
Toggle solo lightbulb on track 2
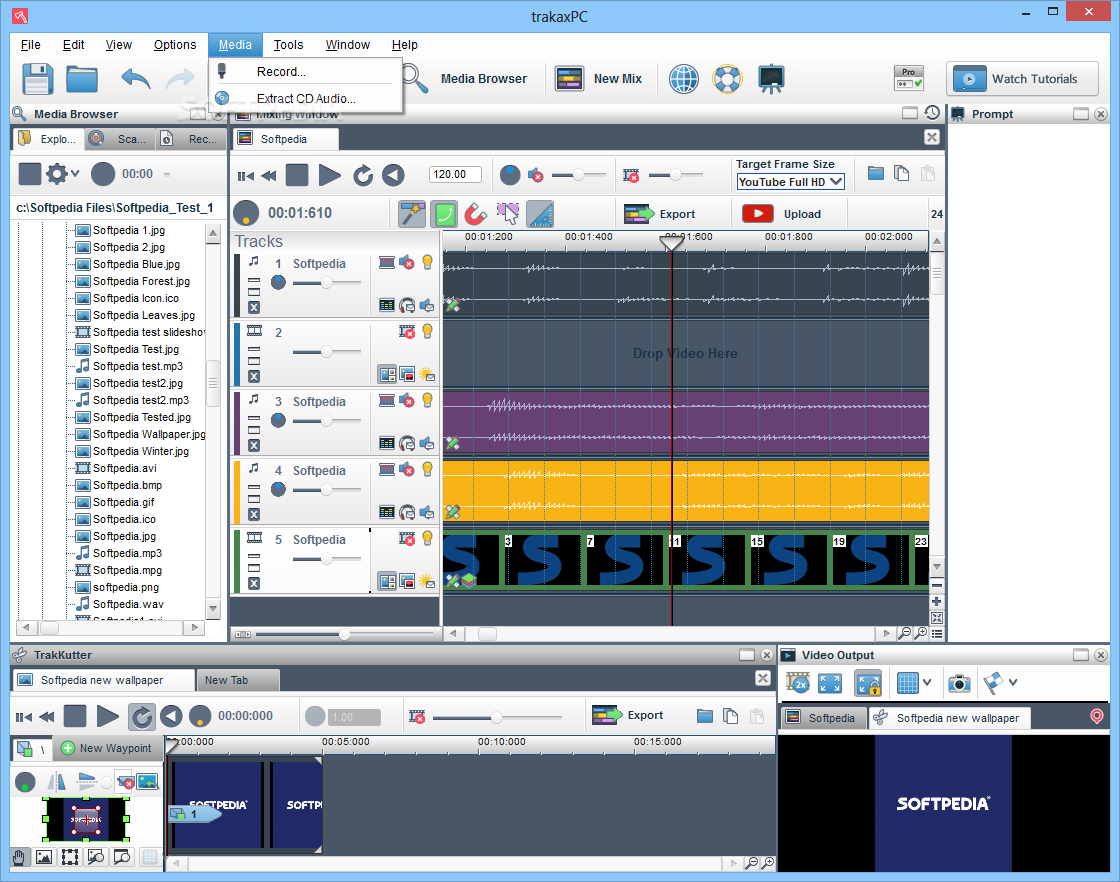point(427,331)
